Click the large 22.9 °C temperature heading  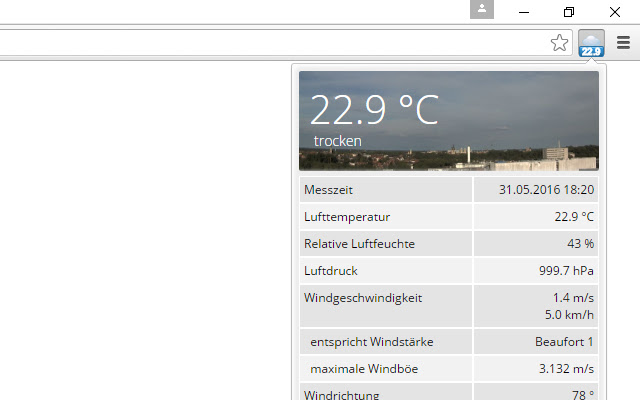coord(374,110)
